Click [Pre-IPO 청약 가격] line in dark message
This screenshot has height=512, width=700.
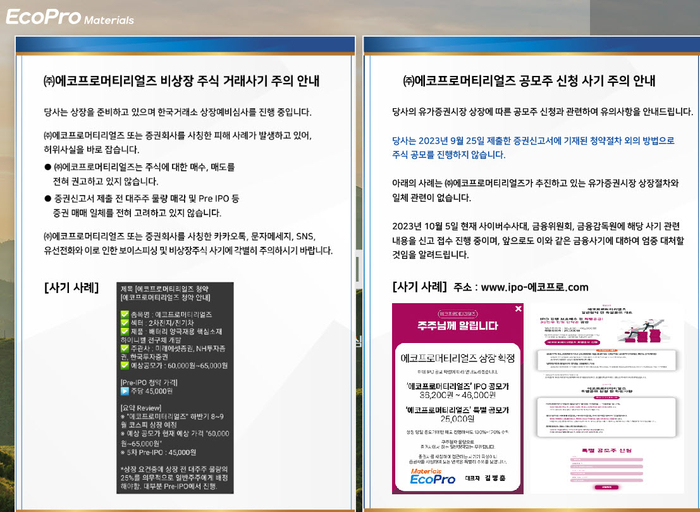149,383
